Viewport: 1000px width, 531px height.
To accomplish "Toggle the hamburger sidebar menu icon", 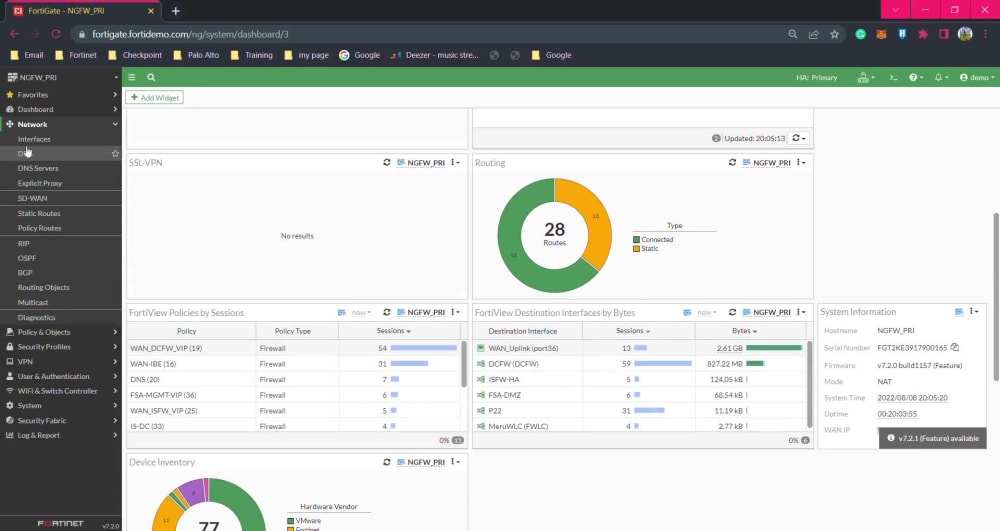I will (x=131, y=77).
